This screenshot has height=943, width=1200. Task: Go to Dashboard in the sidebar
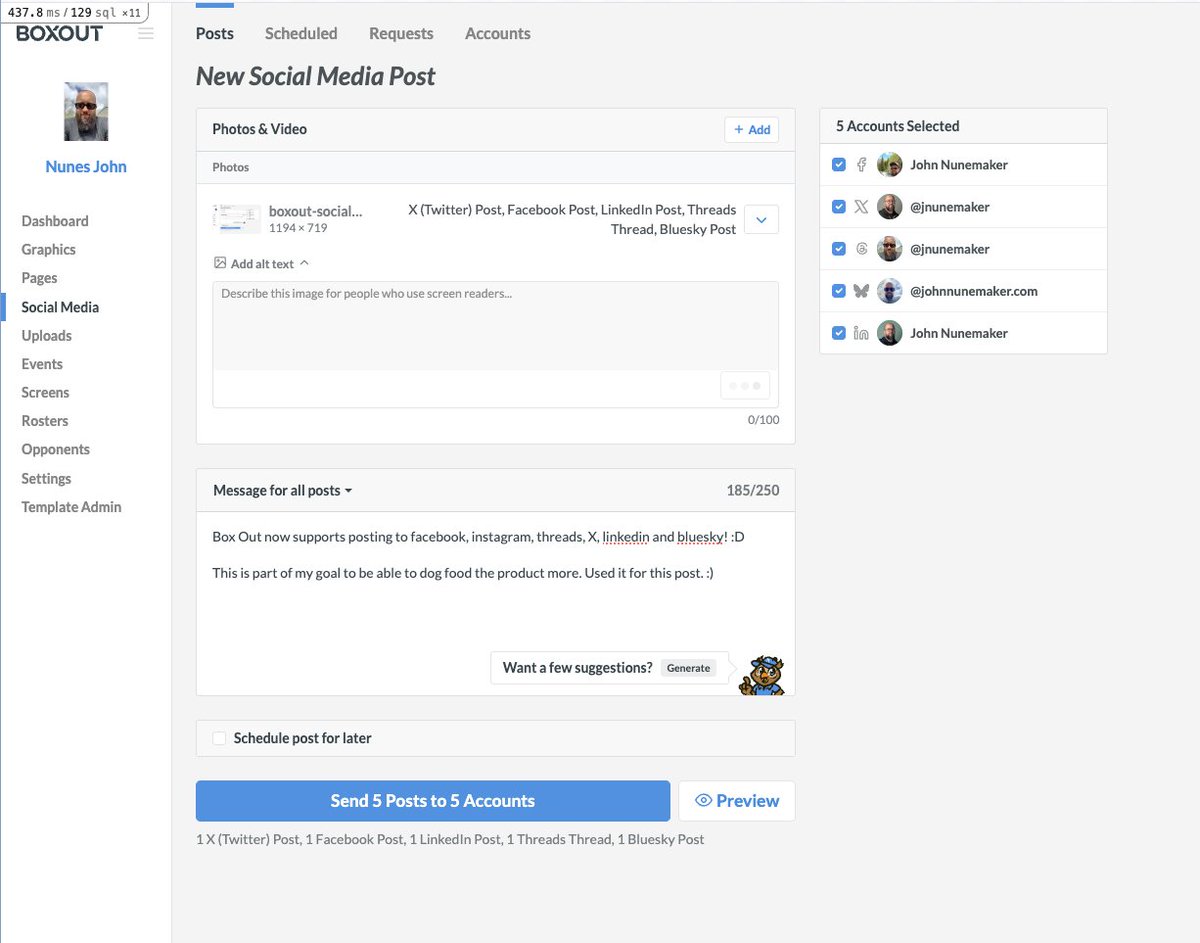55,221
